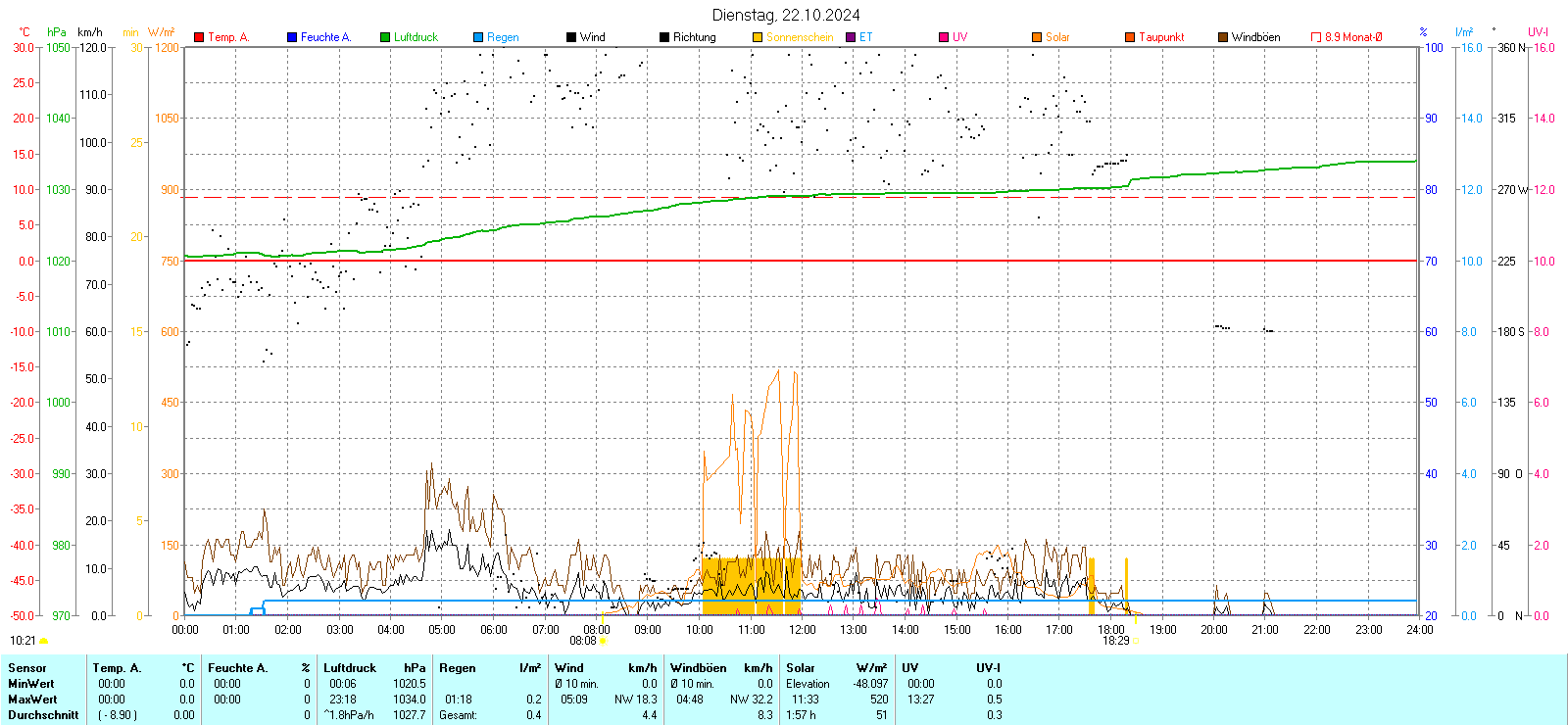Click the red Temp. A. legend square
Viewport: 1568px width, 725px height.
[x=199, y=37]
